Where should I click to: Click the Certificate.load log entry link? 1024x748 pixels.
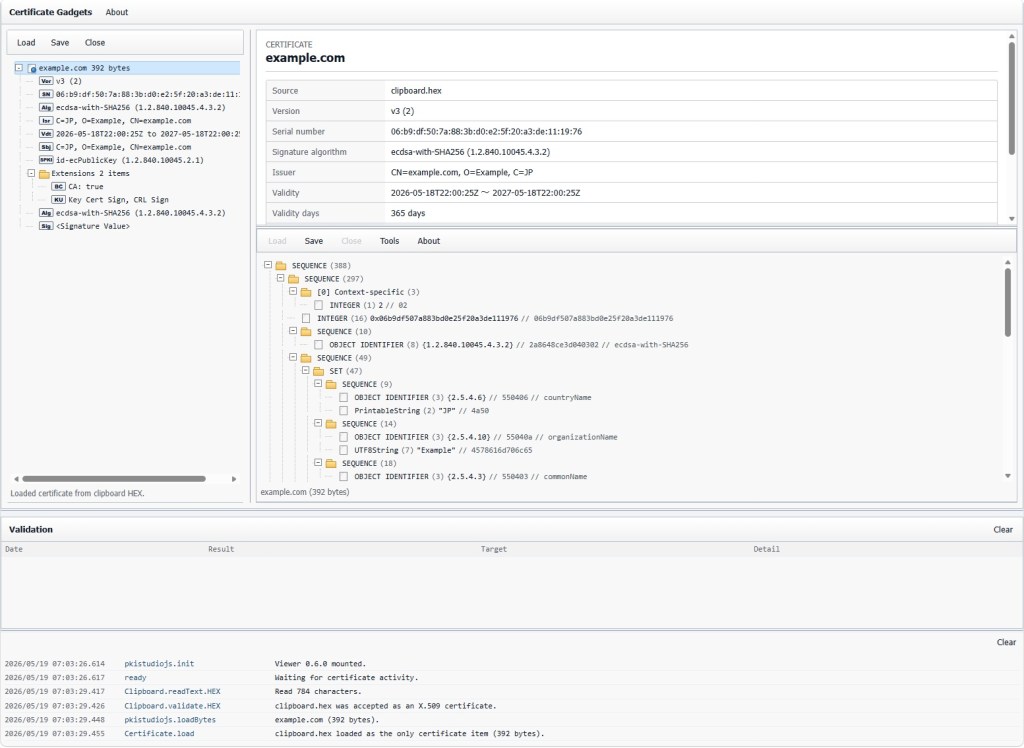159,734
